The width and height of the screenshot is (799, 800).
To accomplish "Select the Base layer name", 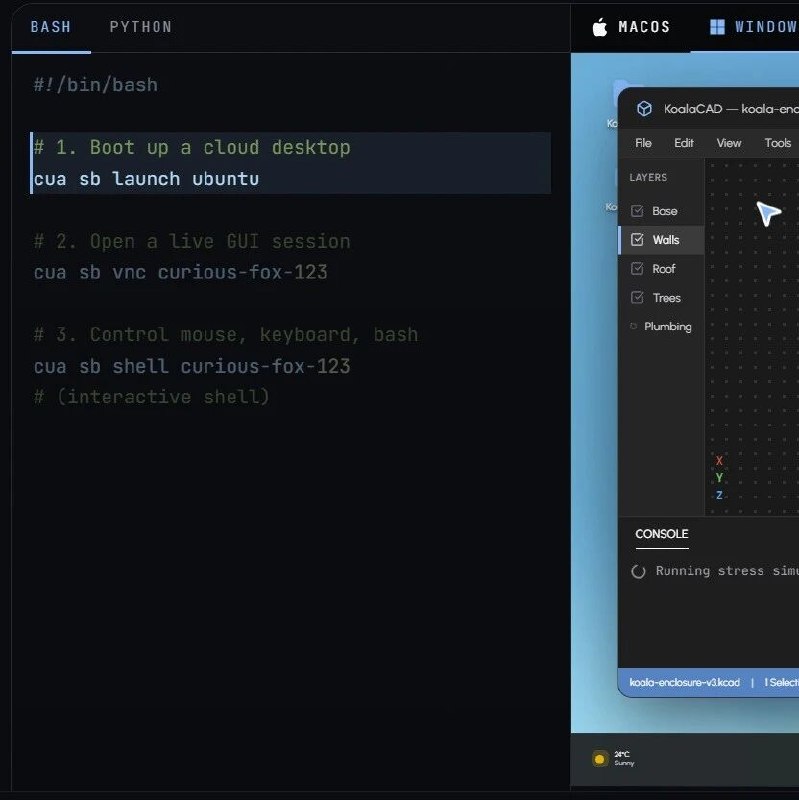I will pyautogui.click(x=665, y=211).
